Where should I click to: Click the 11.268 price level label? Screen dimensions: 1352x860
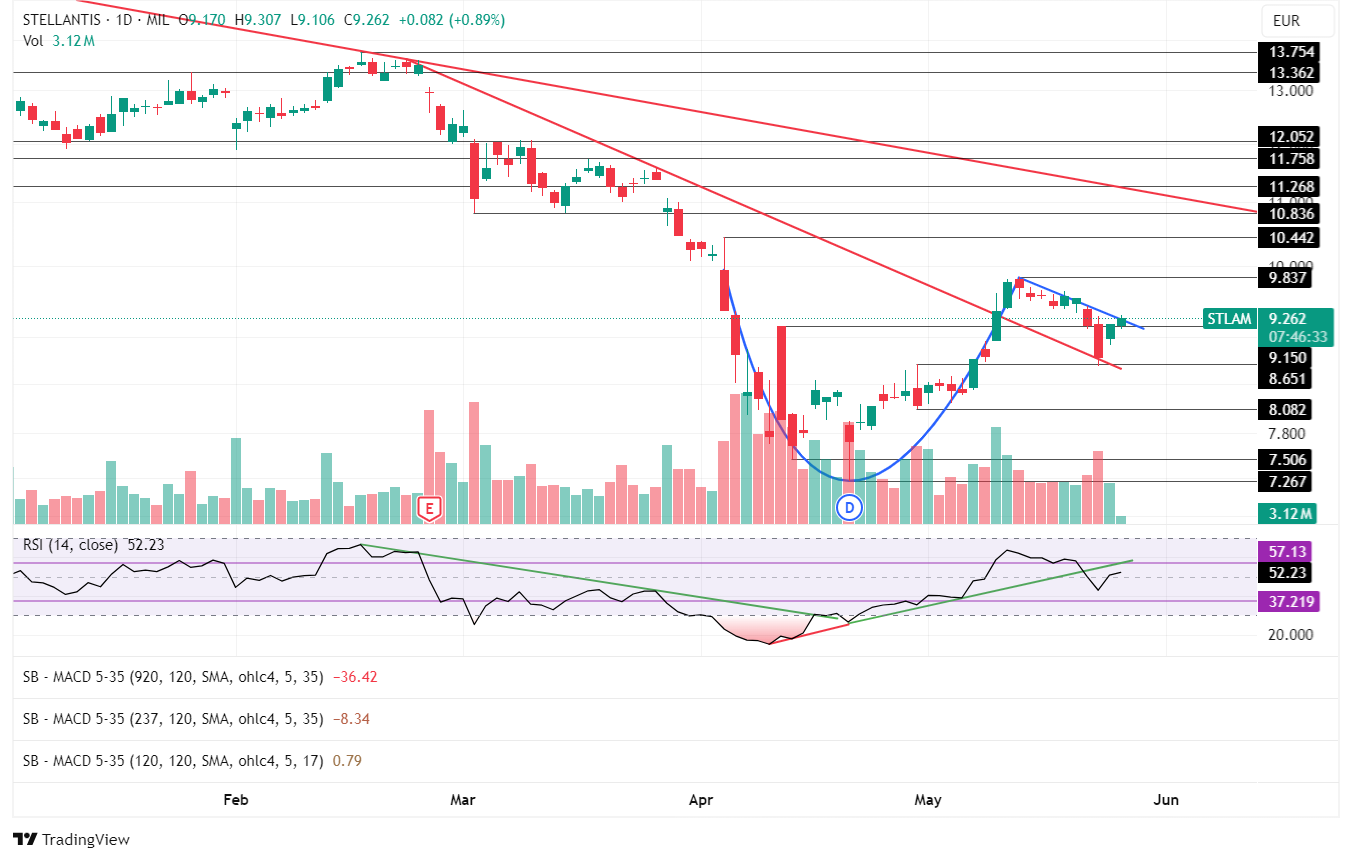(x=1290, y=187)
